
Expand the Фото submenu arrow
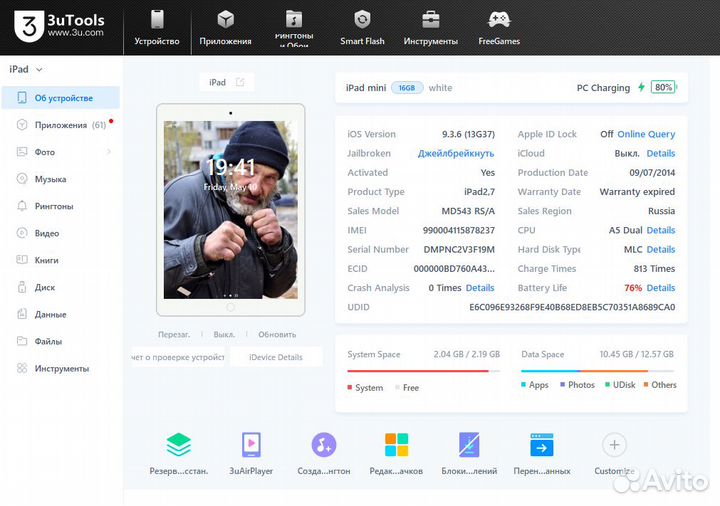point(109,152)
